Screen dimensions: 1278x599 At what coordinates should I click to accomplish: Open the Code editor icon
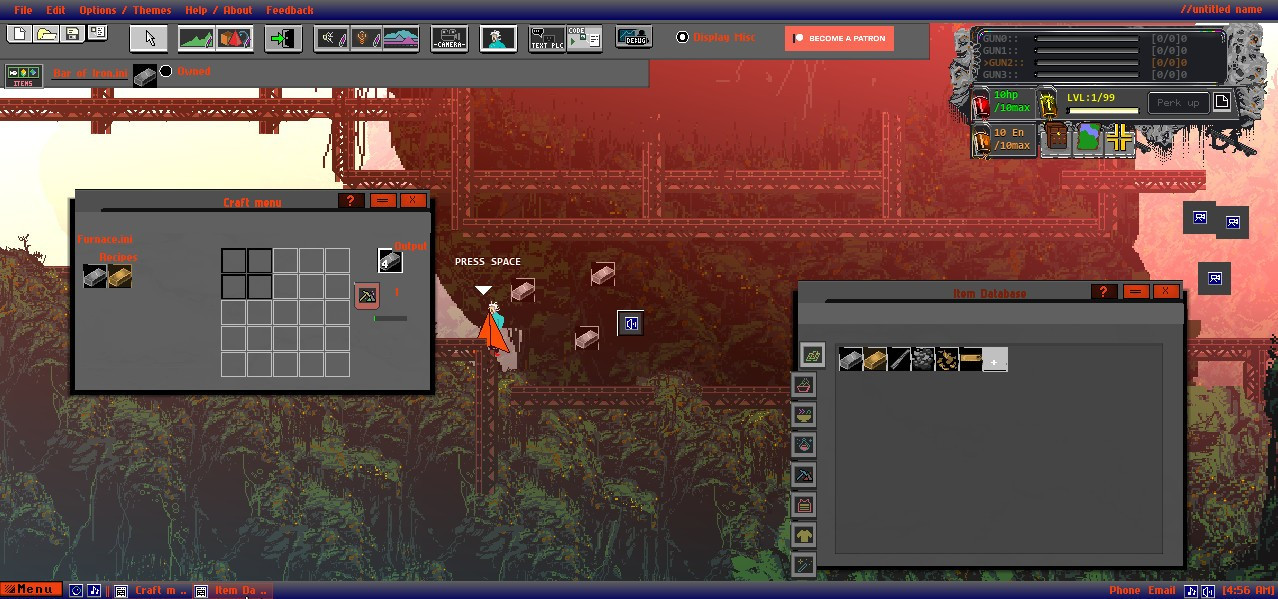click(x=584, y=39)
